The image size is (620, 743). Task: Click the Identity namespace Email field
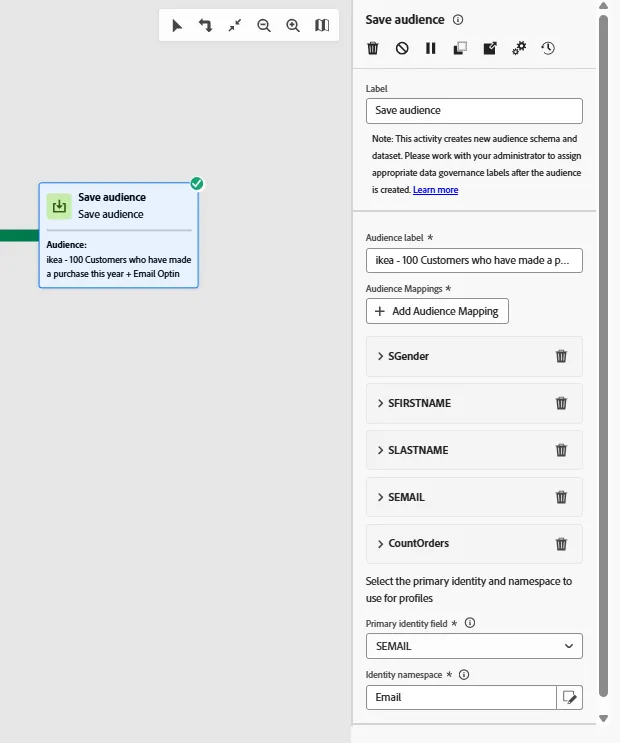pyautogui.click(x=461, y=697)
